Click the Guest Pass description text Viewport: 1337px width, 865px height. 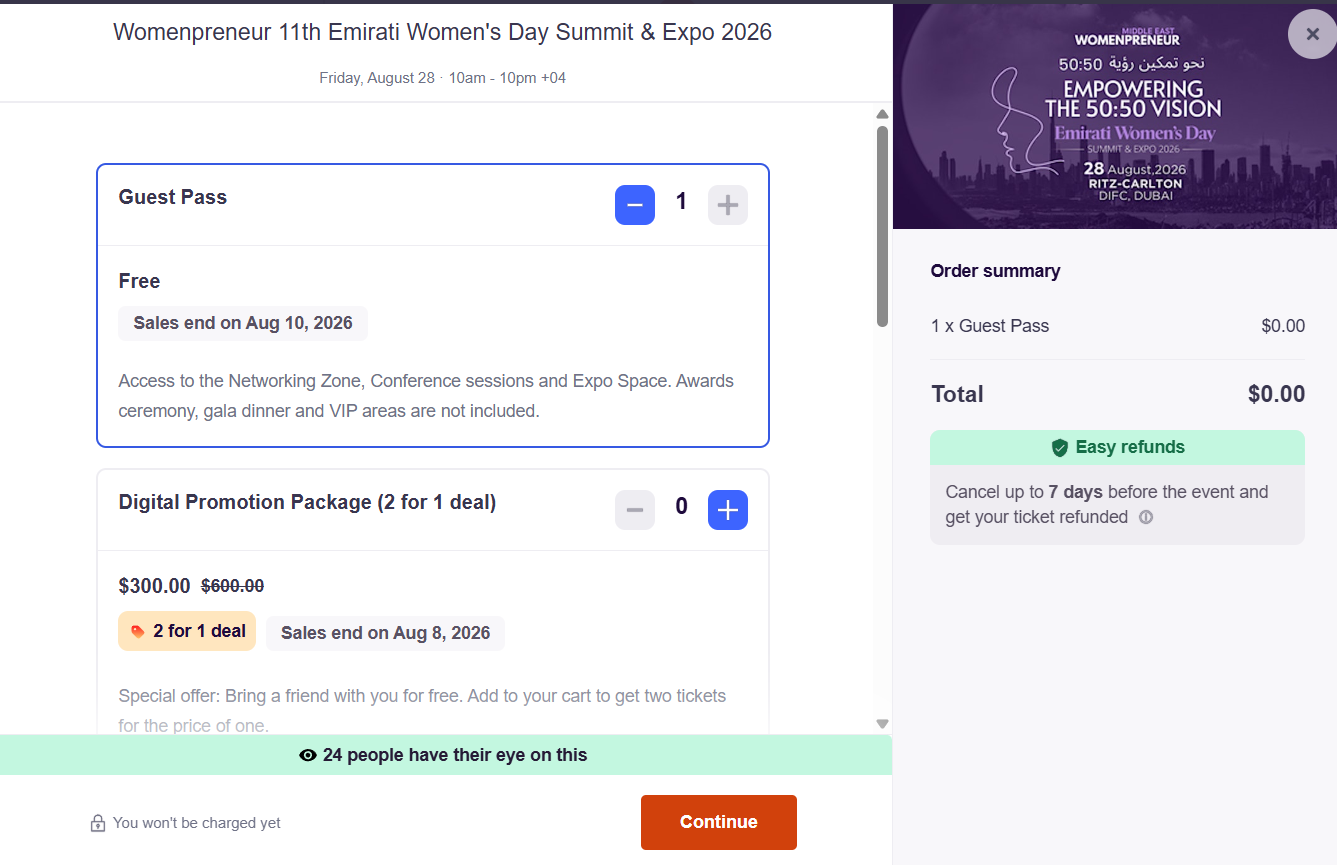[426, 396]
